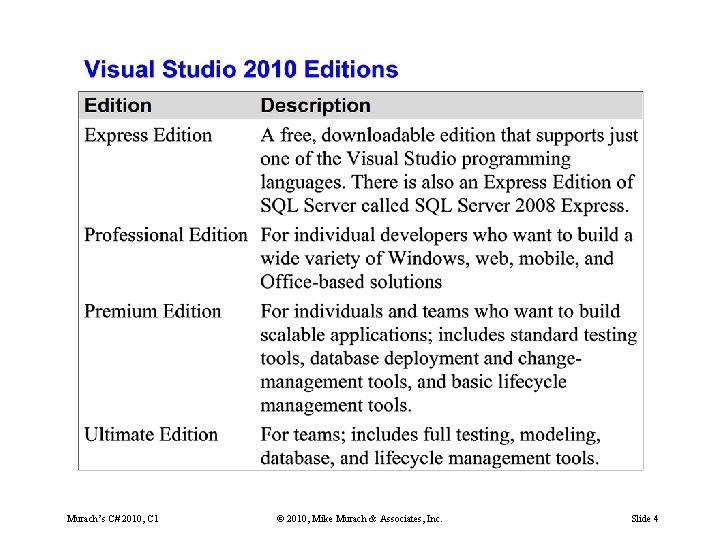Select the 'Express Edition' table cell
The height and width of the screenshot is (540, 720).
click(148, 135)
